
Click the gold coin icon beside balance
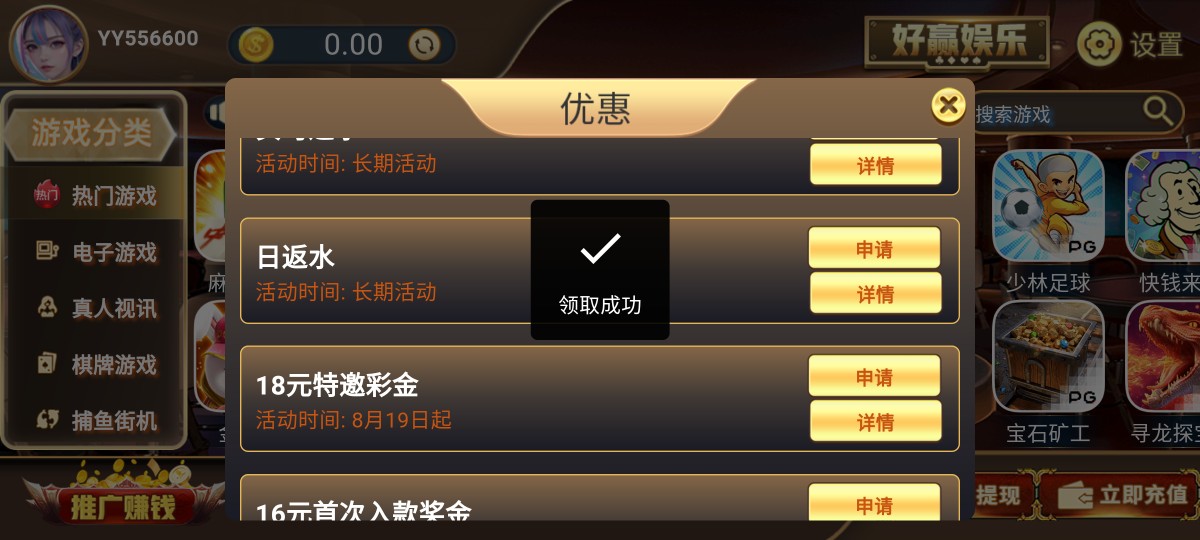click(256, 45)
